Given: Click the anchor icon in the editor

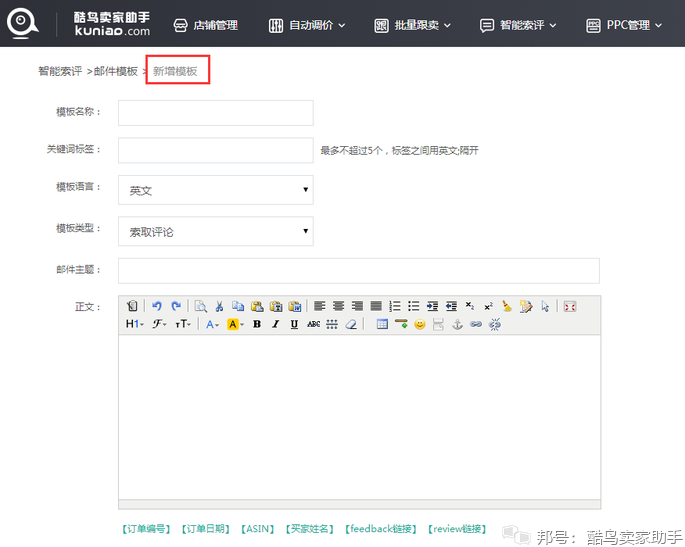Looking at the screenshot, I should point(458,324).
